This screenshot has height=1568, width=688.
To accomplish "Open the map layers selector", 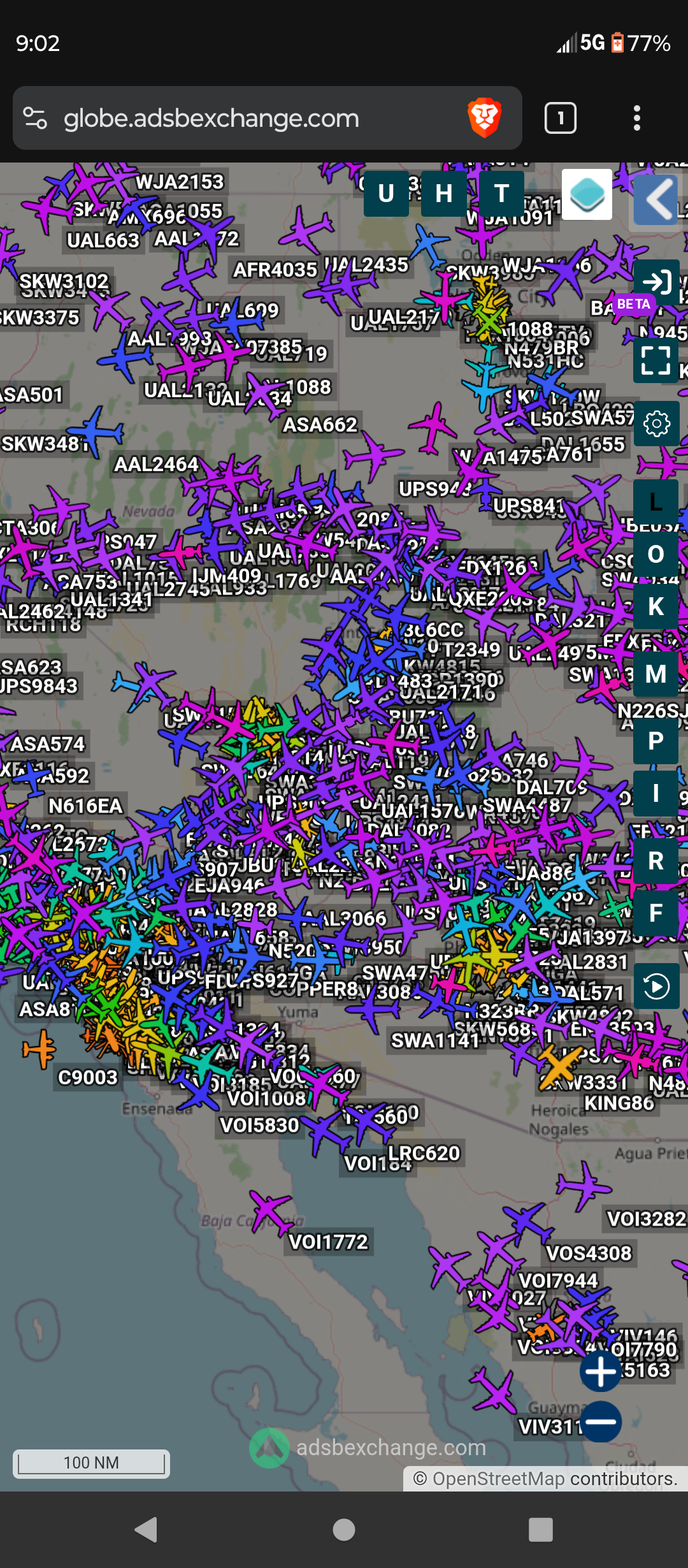I will point(587,194).
